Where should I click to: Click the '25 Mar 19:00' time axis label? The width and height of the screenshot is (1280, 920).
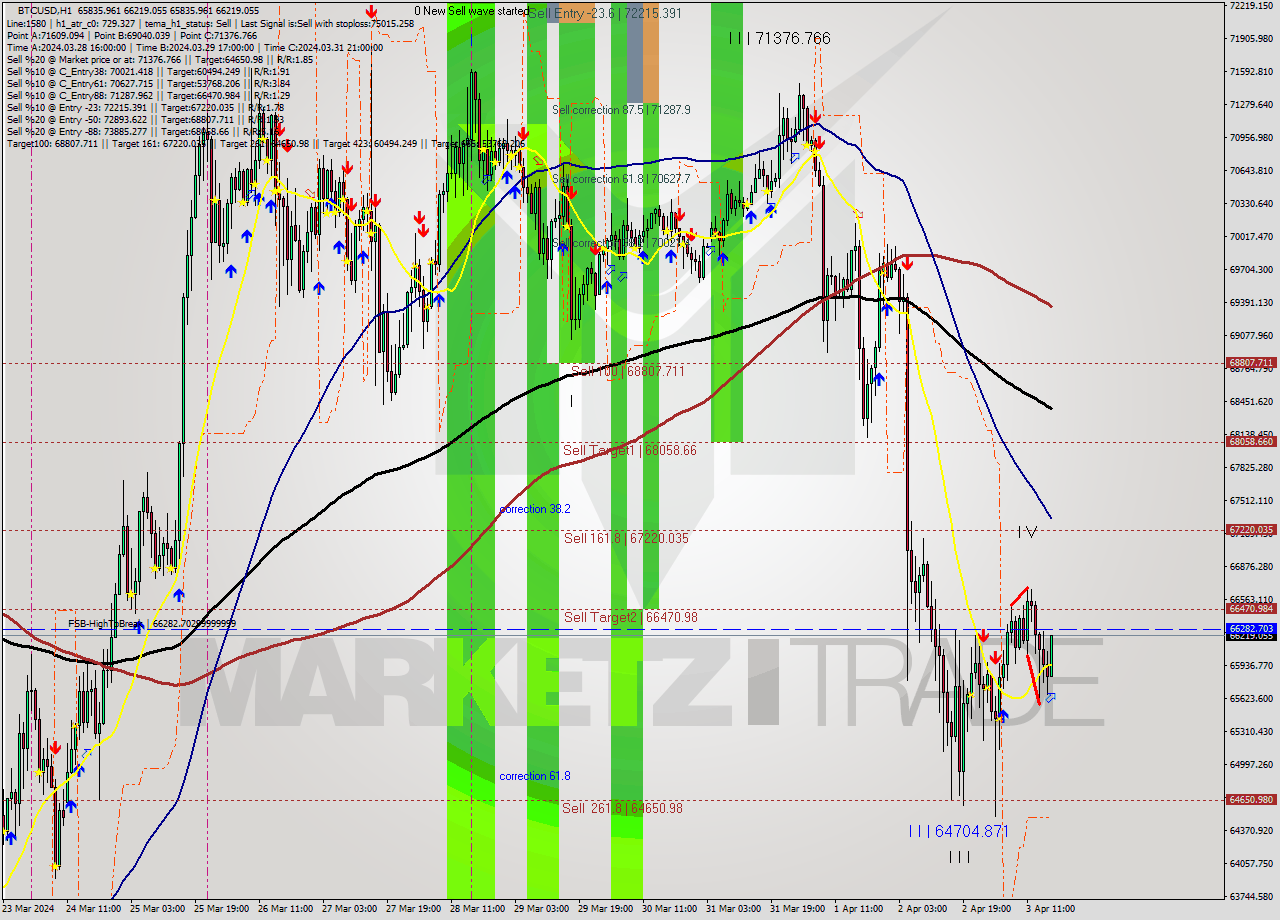point(222,909)
